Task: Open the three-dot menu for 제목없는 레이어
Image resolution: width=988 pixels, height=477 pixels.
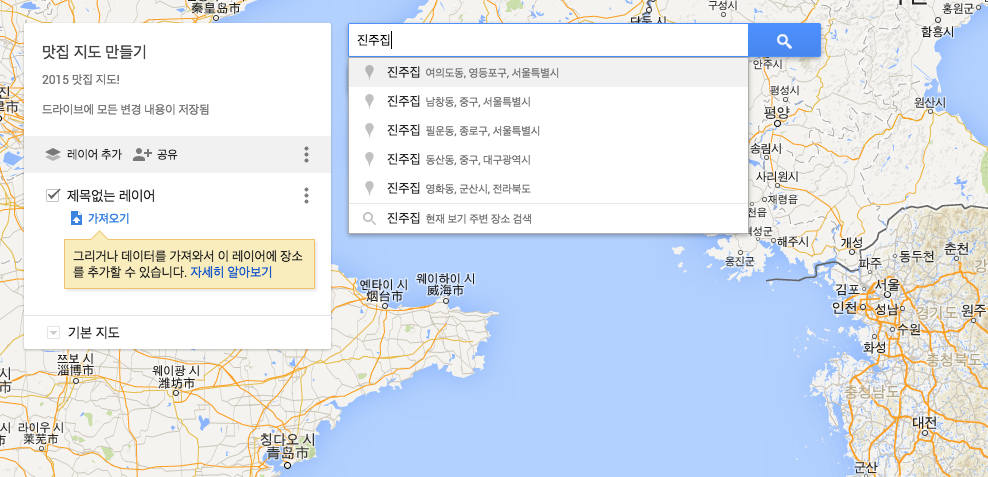Action: pos(306,195)
